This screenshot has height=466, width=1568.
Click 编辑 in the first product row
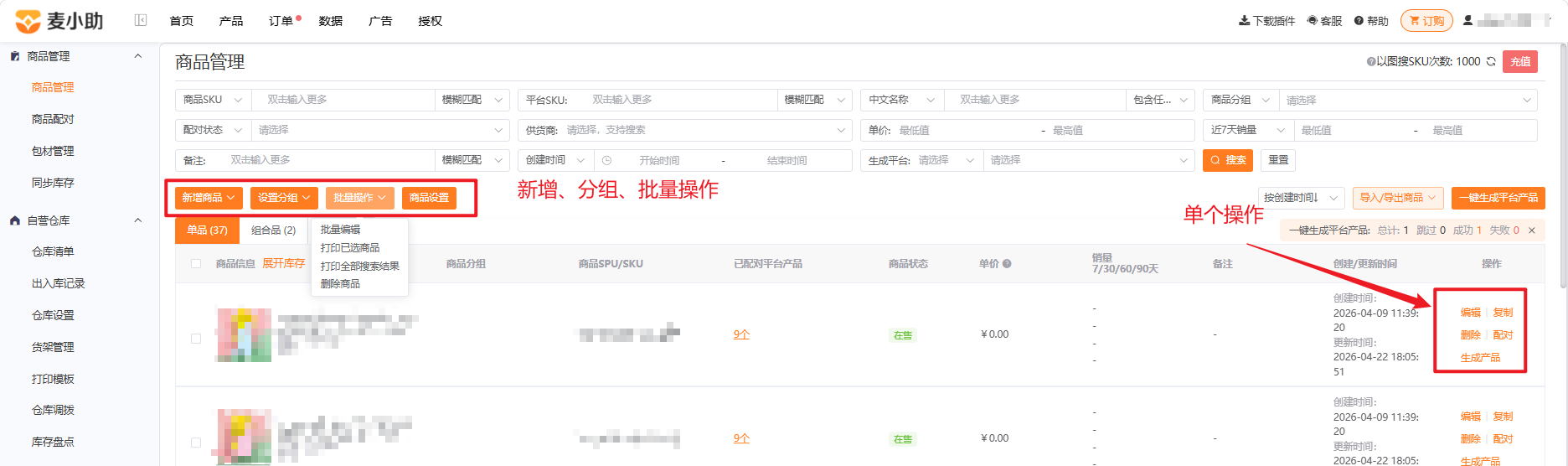(1471, 313)
